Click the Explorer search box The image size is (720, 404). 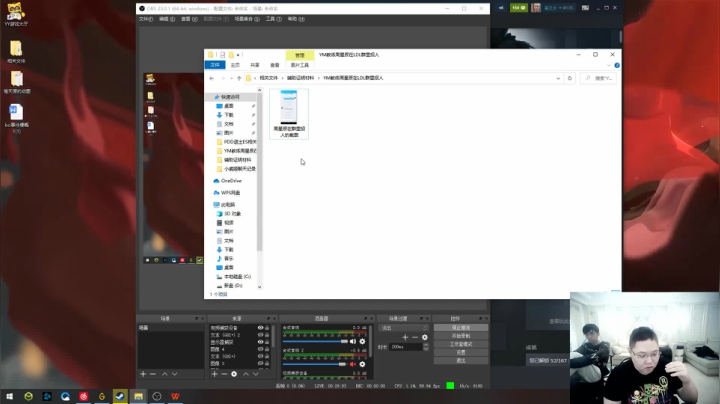click(x=598, y=78)
